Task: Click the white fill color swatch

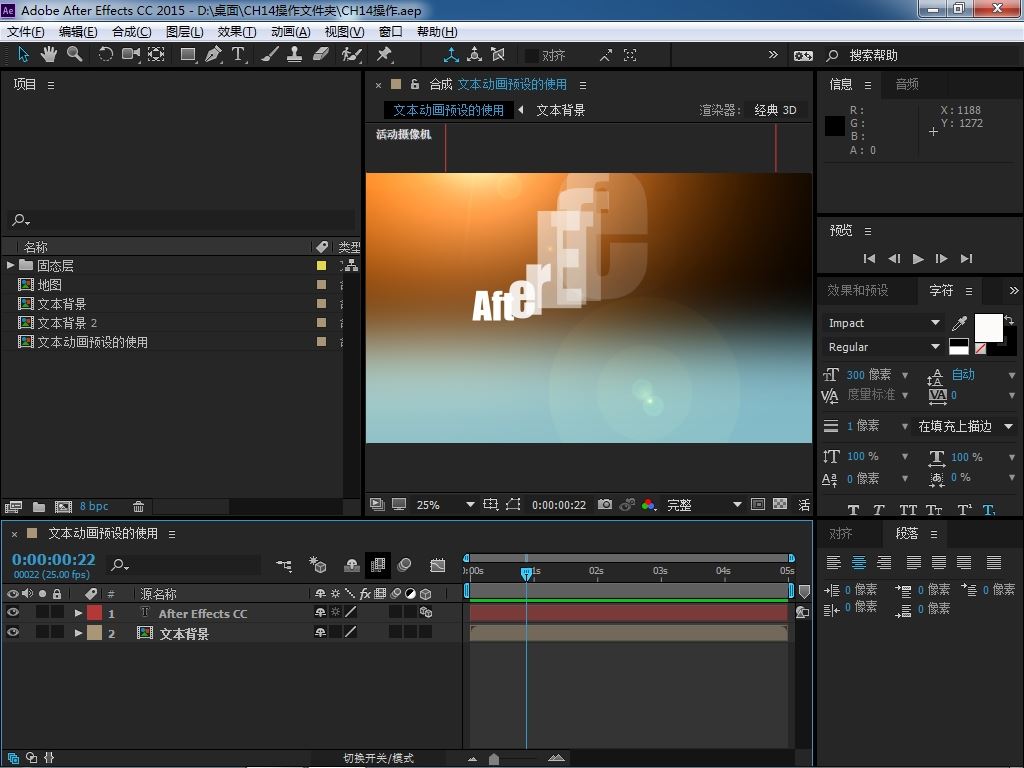Action: coord(988,327)
